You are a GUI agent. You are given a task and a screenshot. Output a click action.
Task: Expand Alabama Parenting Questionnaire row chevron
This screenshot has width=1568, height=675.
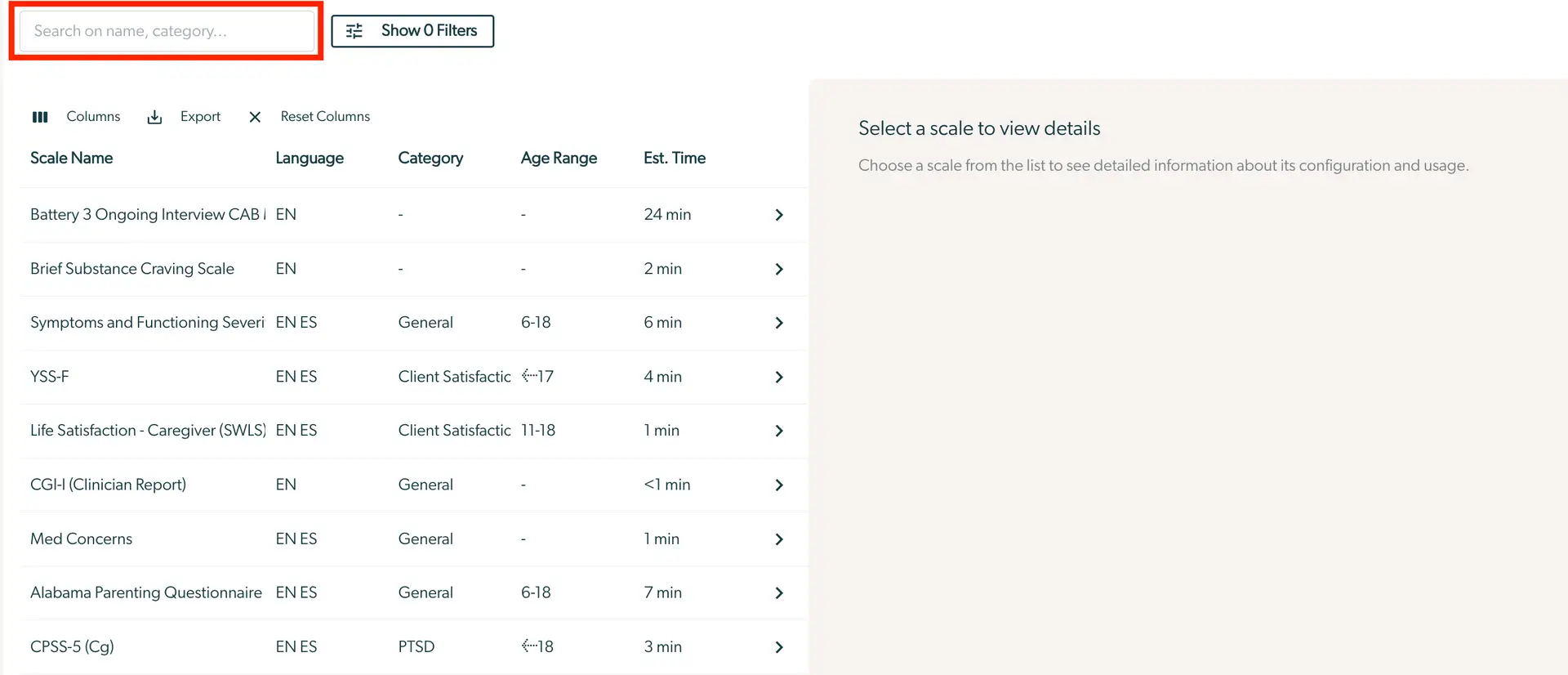(779, 593)
